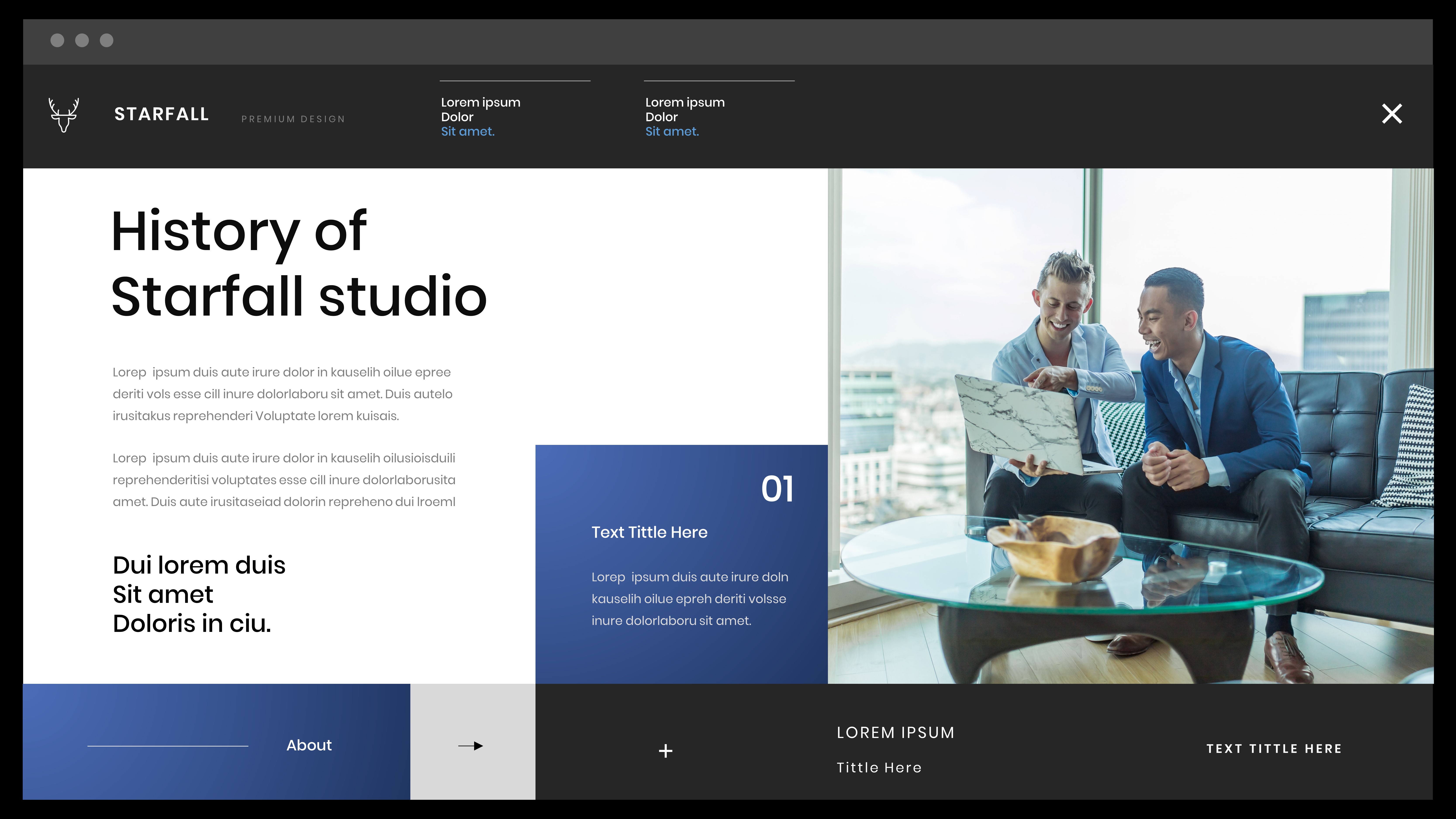Click the LOREM IPSUM footer heading
1456x819 pixels.
(x=895, y=733)
